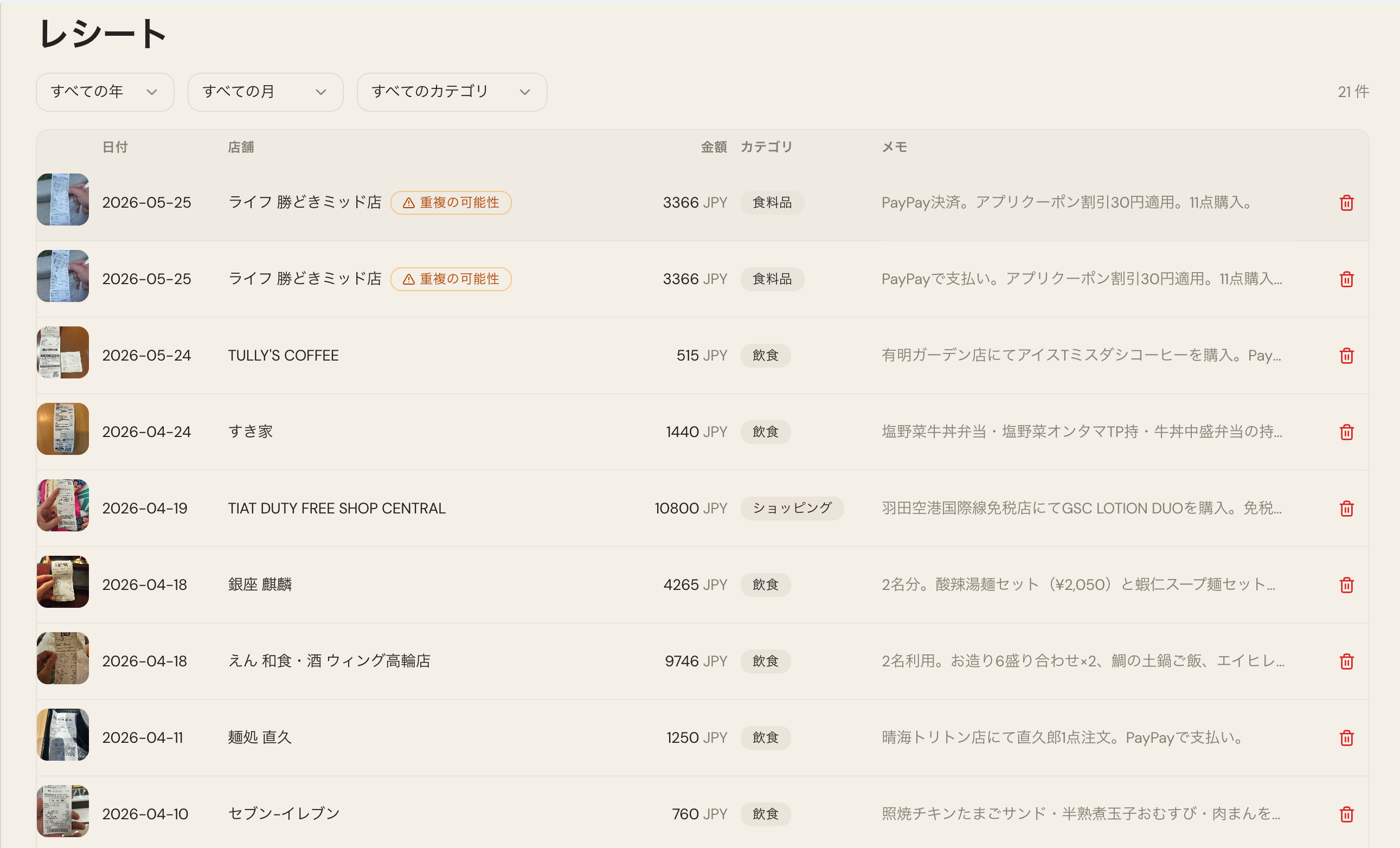Open the すべてのカテゴリ category filter
The width and height of the screenshot is (1400, 848).
(452, 92)
